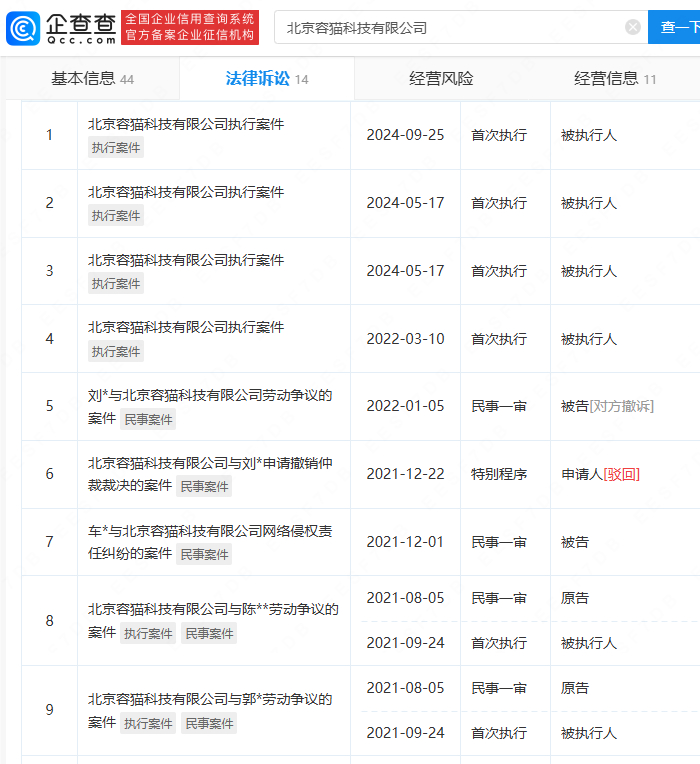Click the 执行案件 tag in row 3
The height and width of the screenshot is (764, 700).
tap(116, 284)
